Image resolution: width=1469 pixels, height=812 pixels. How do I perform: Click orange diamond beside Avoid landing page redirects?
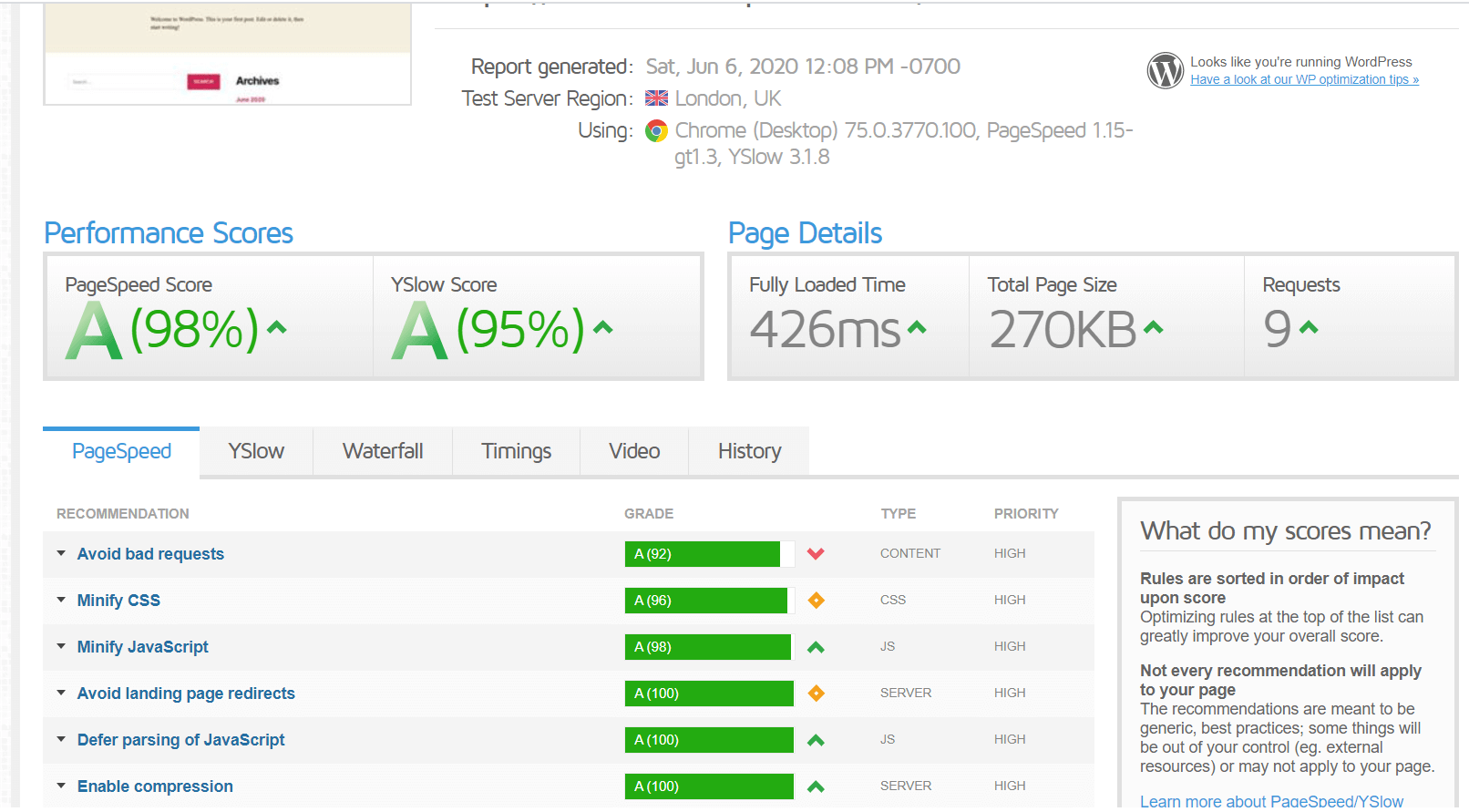(817, 694)
